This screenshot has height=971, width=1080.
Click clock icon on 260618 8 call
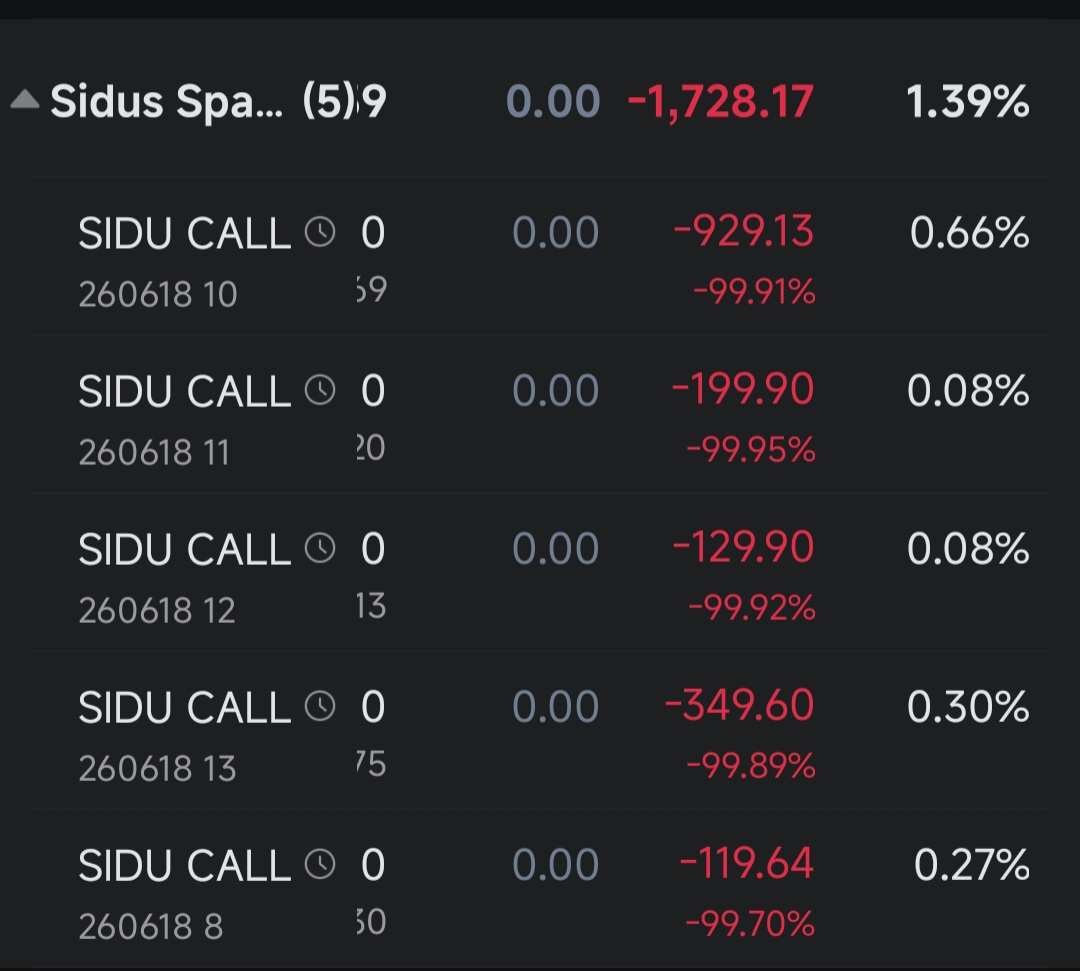pyautogui.click(x=320, y=864)
